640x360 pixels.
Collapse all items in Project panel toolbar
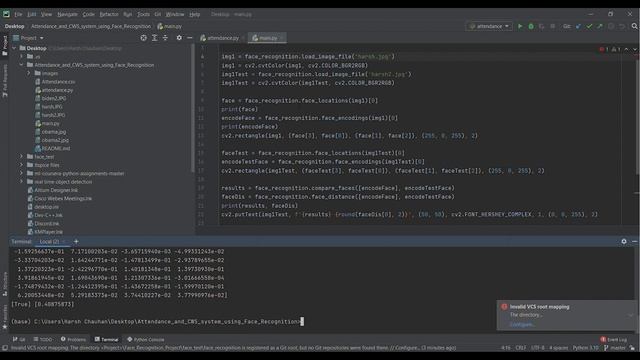click(x=165, y=38)
